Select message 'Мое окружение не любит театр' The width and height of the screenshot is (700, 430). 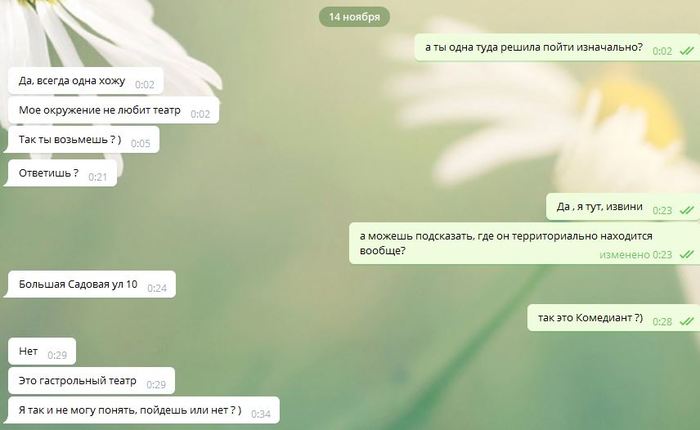click(x=113, y=110)
